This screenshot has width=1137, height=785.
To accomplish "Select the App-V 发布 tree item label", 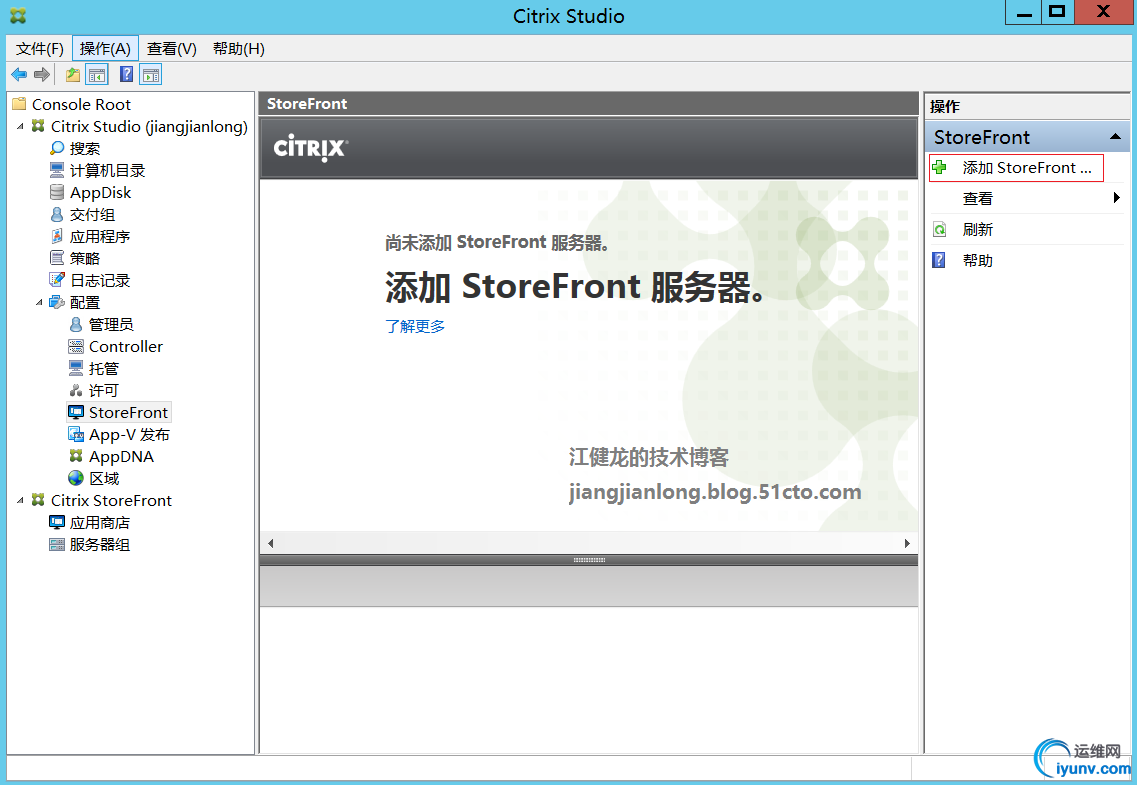I will pyautogui.click(x=129, y=434).
